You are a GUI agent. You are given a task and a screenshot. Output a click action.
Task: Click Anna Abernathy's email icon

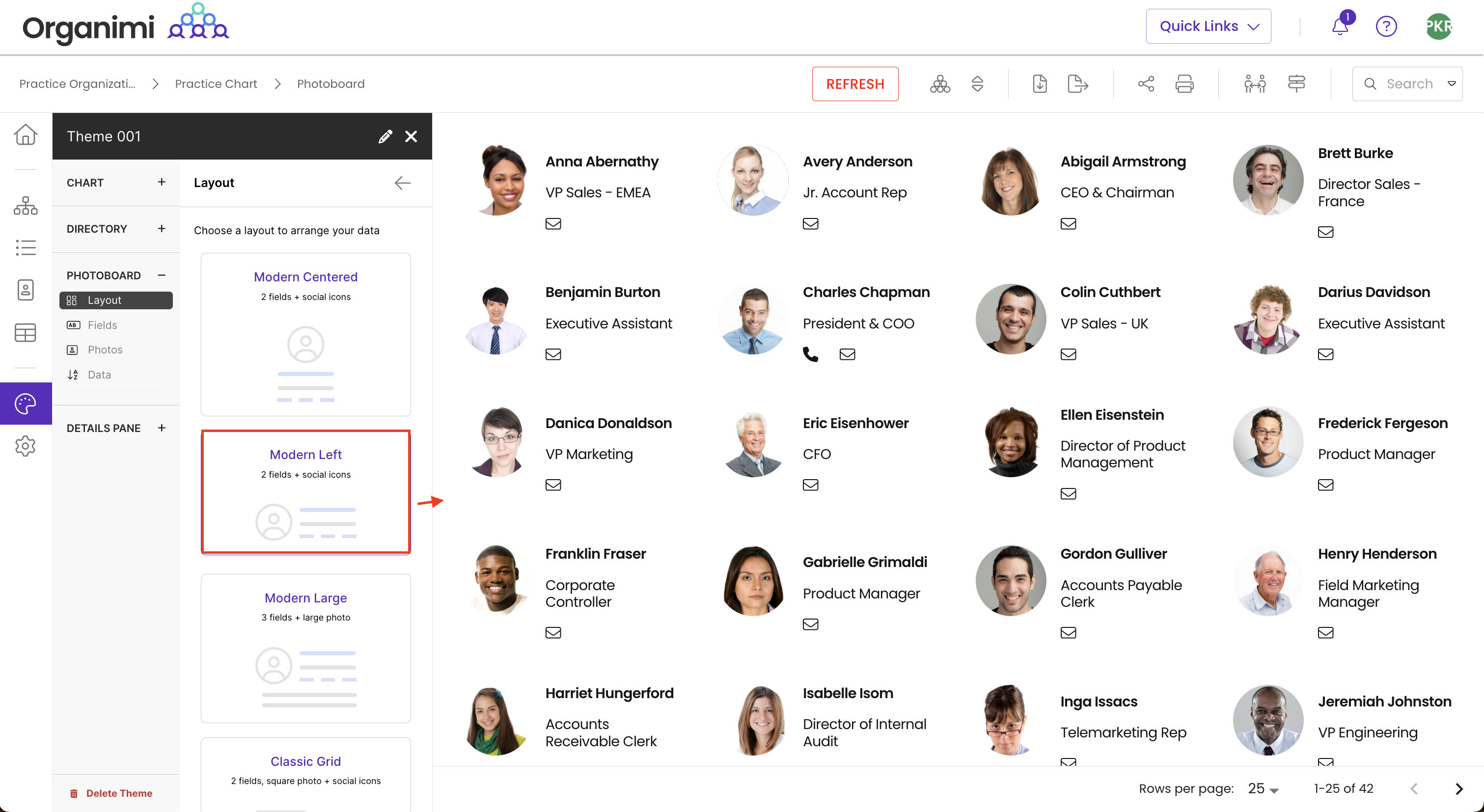tap(553, 224)
